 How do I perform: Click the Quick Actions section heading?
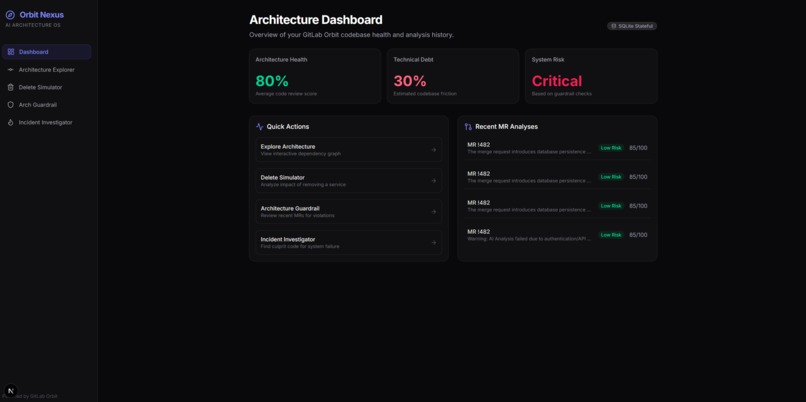(x=288, y=126)
